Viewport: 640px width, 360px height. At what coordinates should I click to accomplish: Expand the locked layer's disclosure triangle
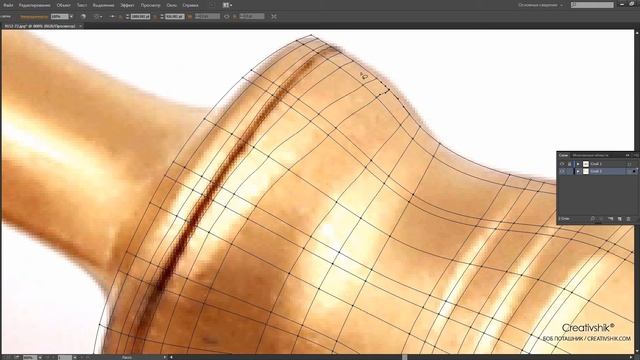578,164
